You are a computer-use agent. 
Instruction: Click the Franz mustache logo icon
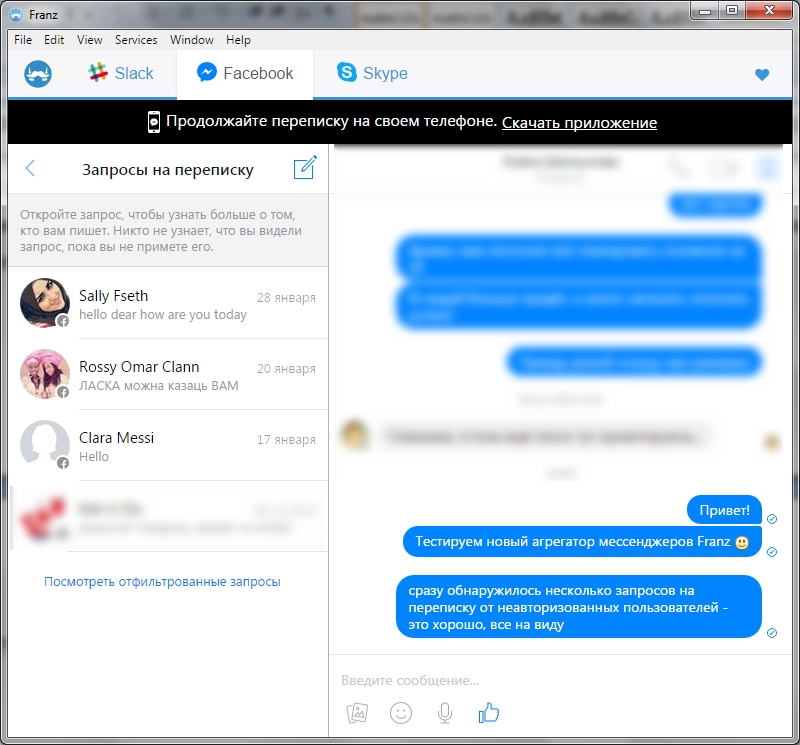point(38,73)
